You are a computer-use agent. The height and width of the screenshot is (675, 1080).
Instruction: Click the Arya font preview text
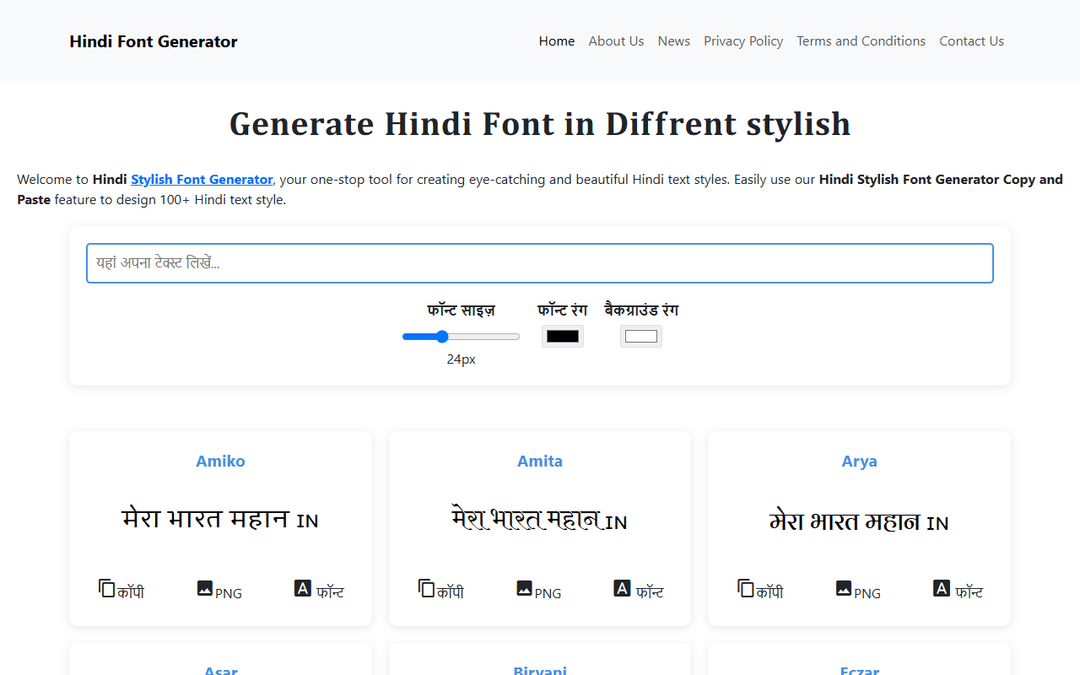click(x=859, y=521)
